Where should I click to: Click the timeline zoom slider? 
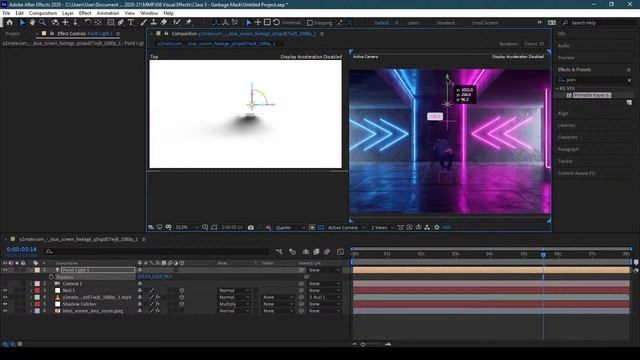[371, 344]
